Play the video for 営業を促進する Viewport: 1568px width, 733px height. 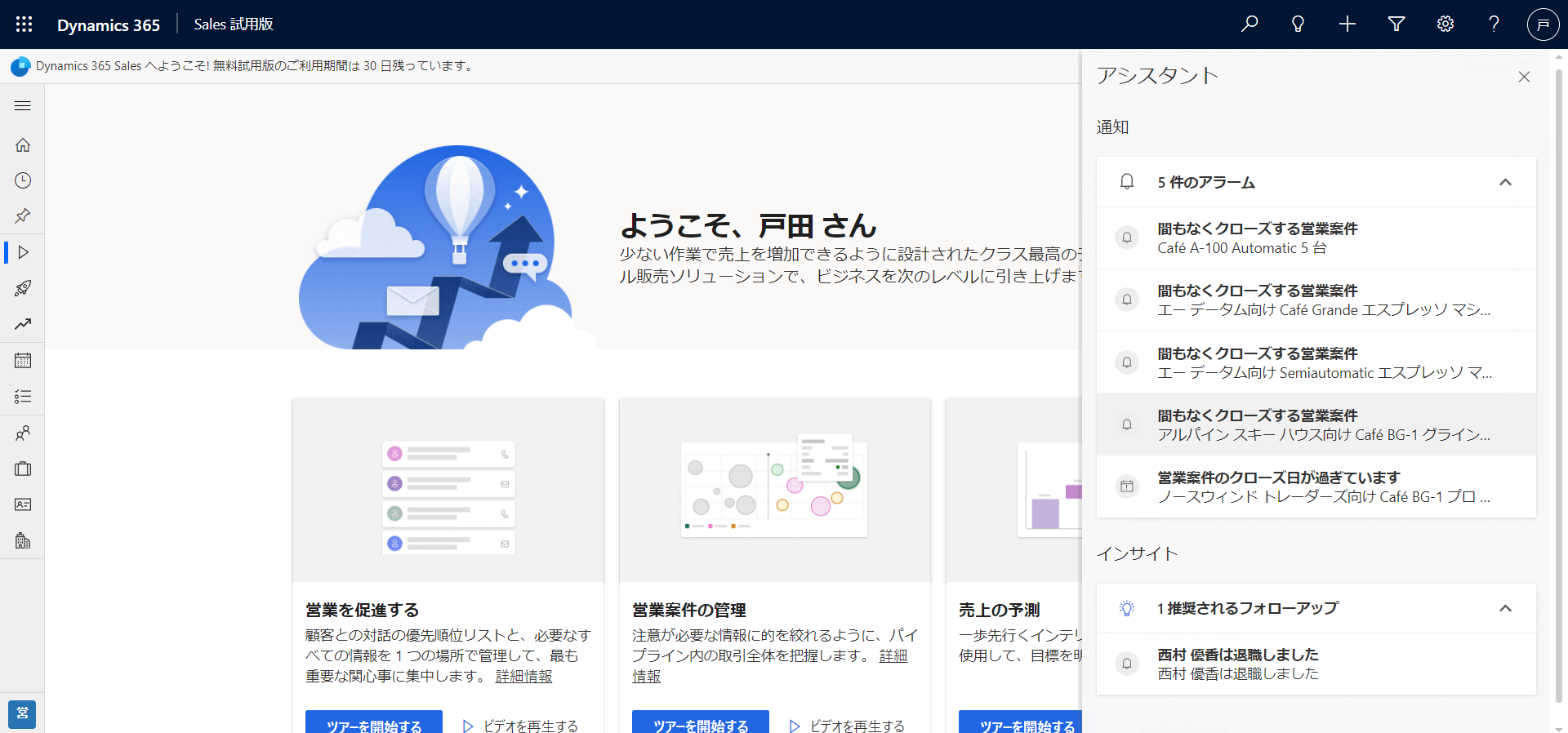coord(520,726)
